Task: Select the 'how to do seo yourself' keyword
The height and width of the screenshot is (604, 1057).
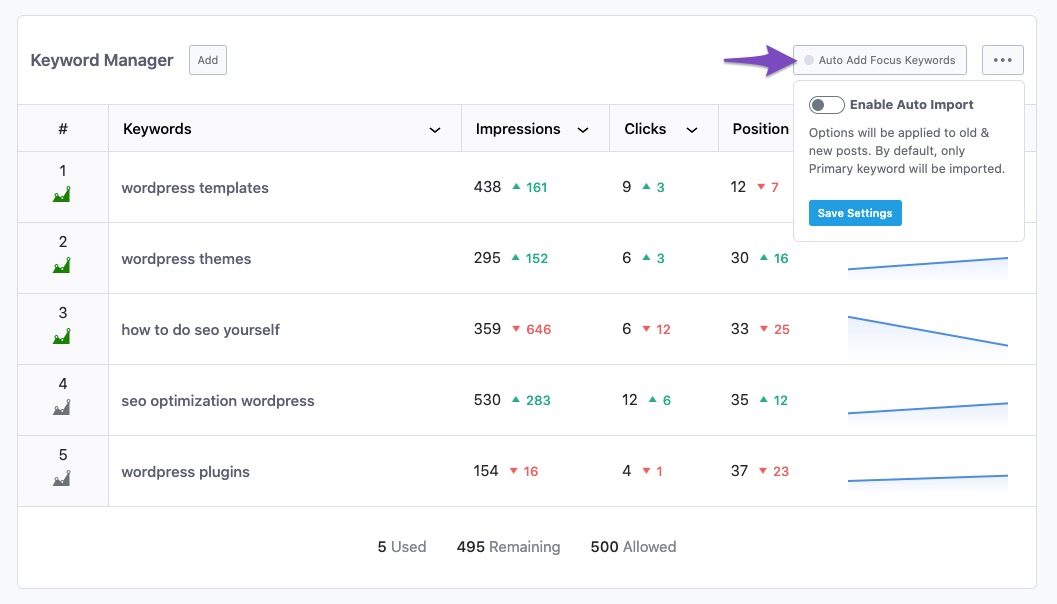Action: [x=200, y=329]
